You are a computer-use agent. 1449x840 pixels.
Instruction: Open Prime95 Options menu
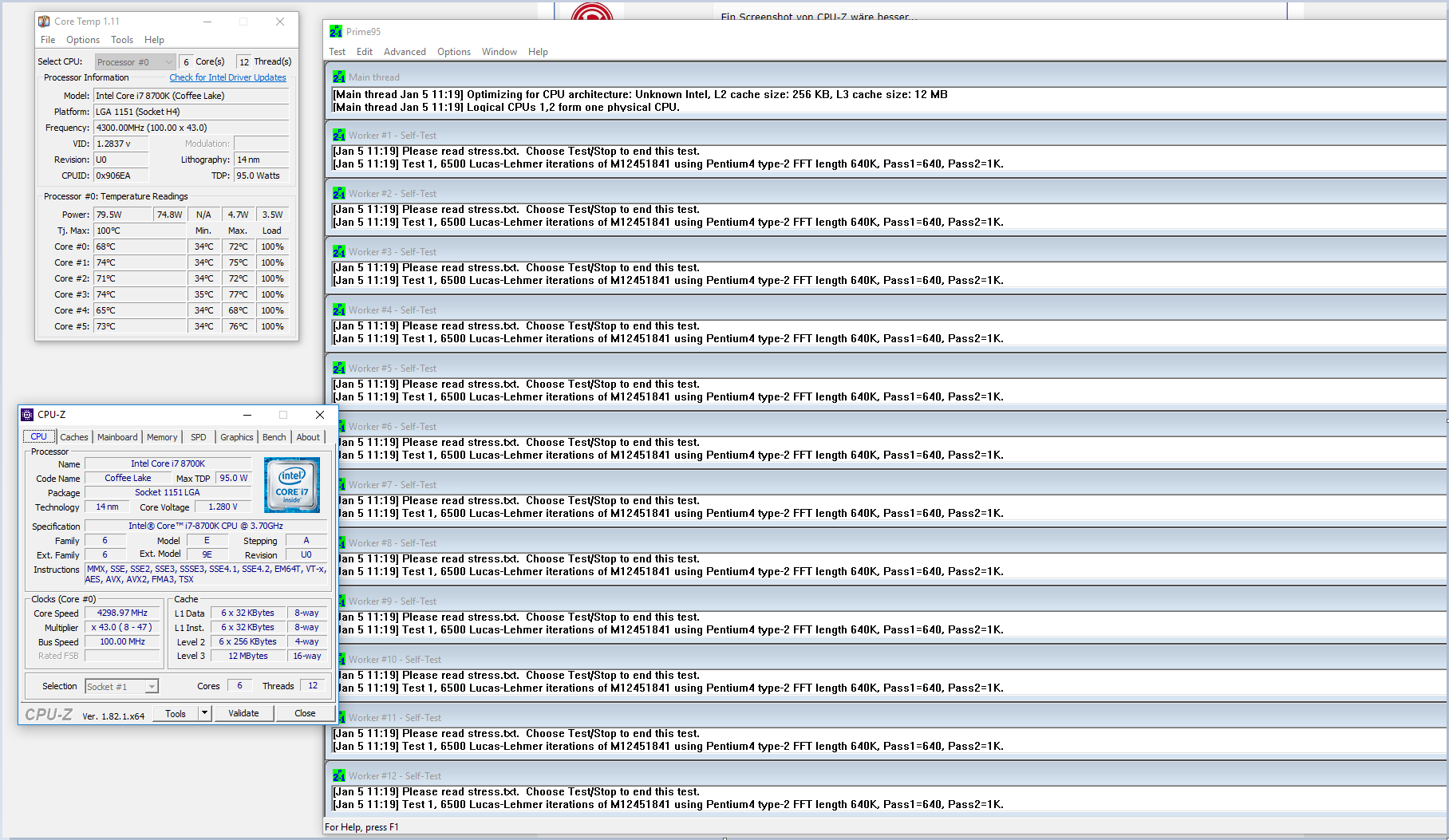coord(454,52)
